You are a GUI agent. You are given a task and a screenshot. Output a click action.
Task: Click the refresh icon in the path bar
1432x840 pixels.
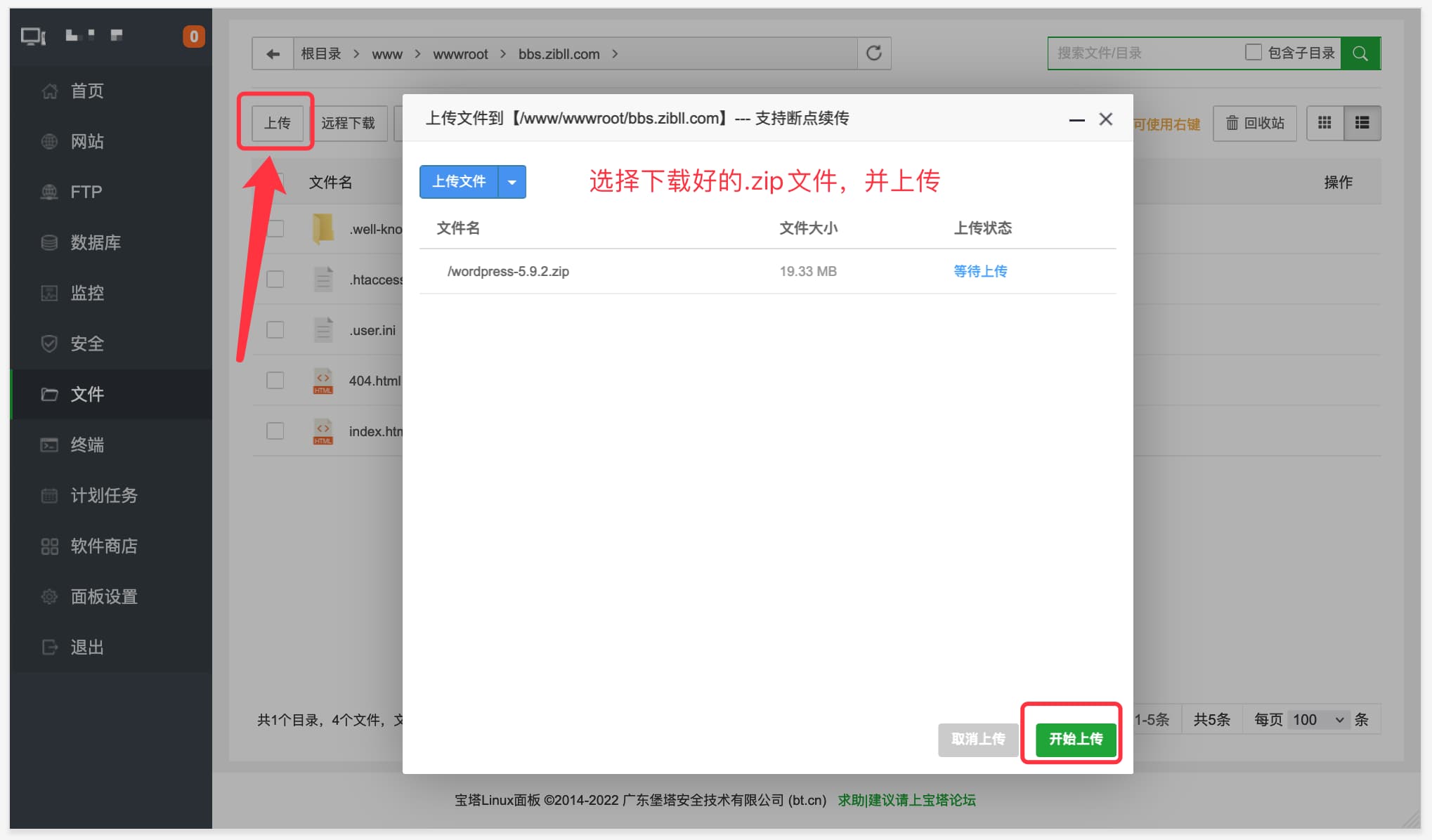point(873,53)
